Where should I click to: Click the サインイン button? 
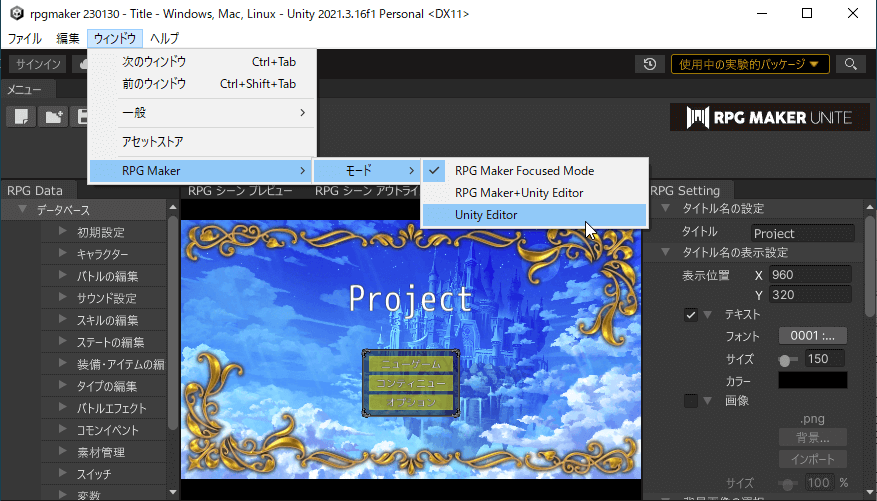38,64
